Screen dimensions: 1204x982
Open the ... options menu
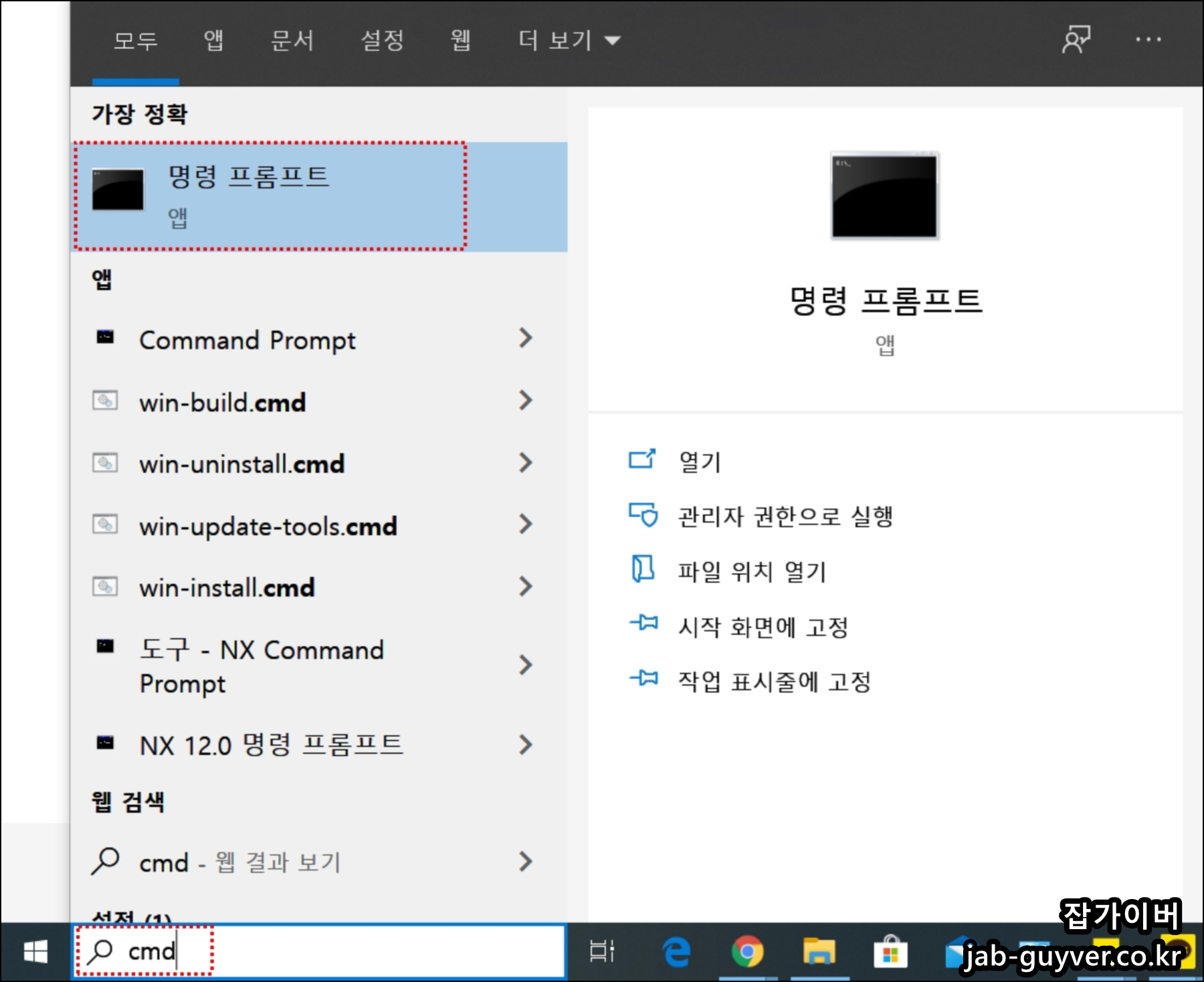click(1148, 39)
